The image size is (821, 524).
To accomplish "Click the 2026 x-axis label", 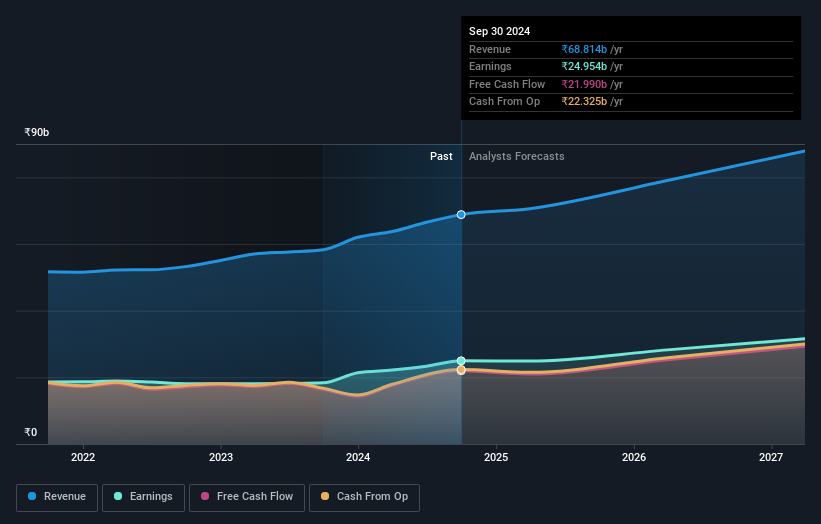I will point(634,458).
